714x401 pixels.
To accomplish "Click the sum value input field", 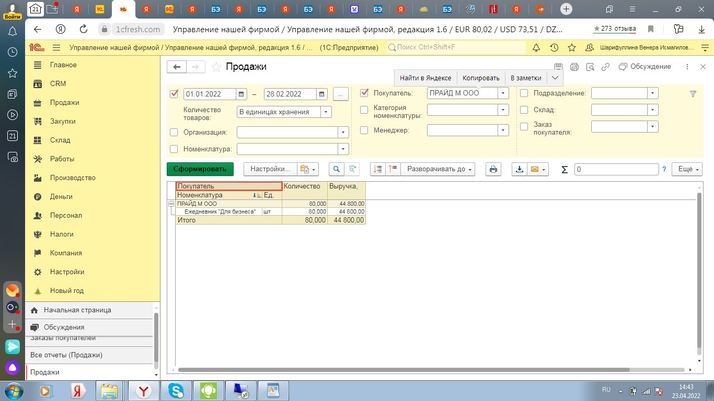I will (616, 170).
